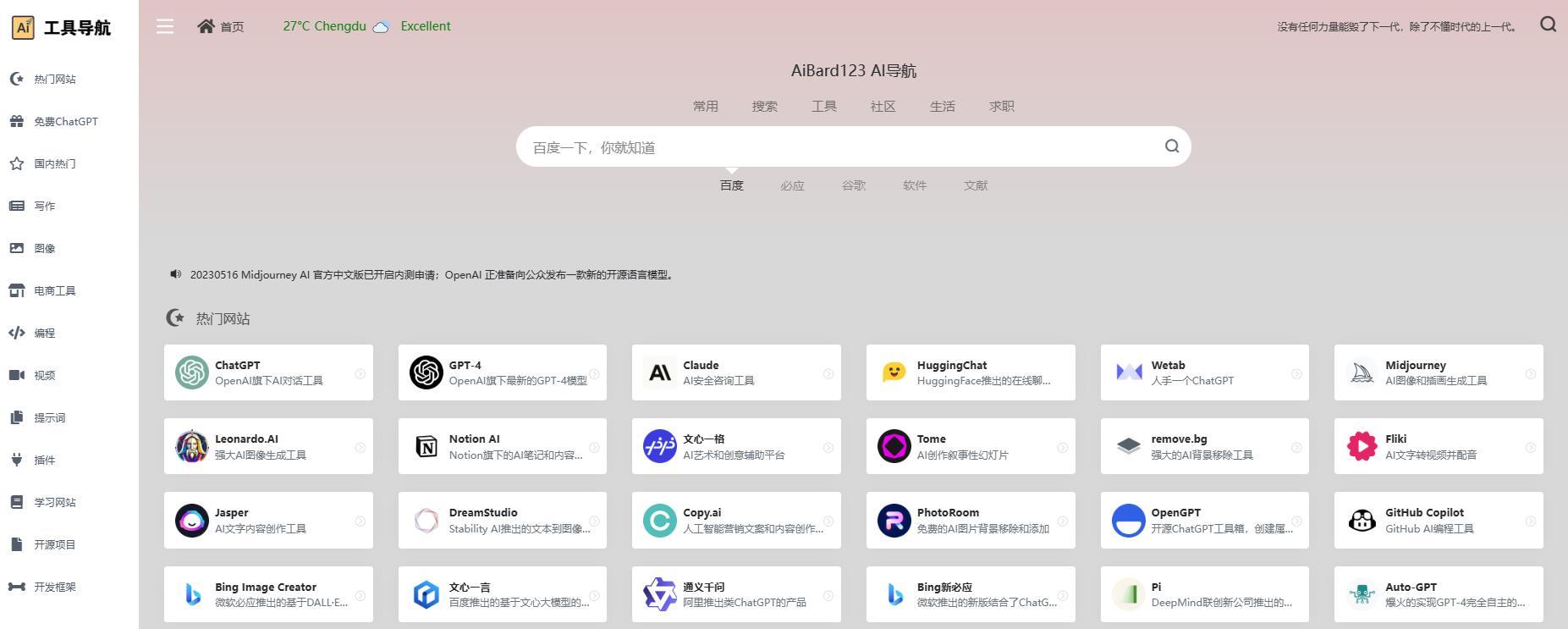
Task: Click the Jasper logo icon
Action: (x=192, y=521)
